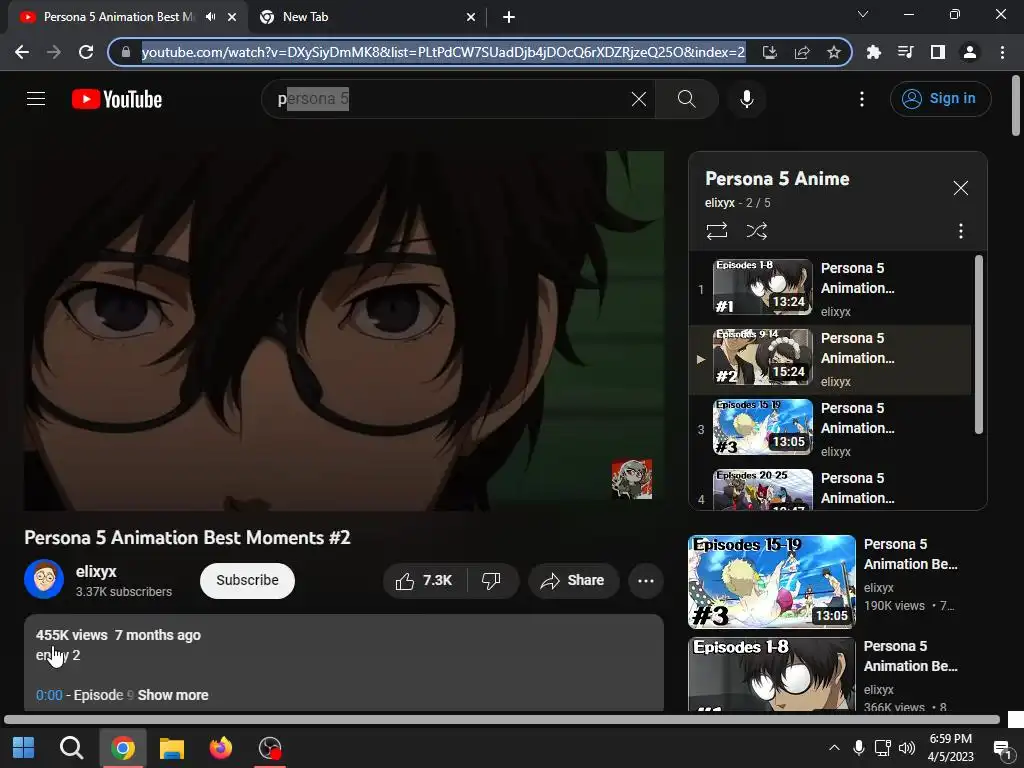
Task: Toggle Chrome side panel icon
Action: [x=938, y=52]
